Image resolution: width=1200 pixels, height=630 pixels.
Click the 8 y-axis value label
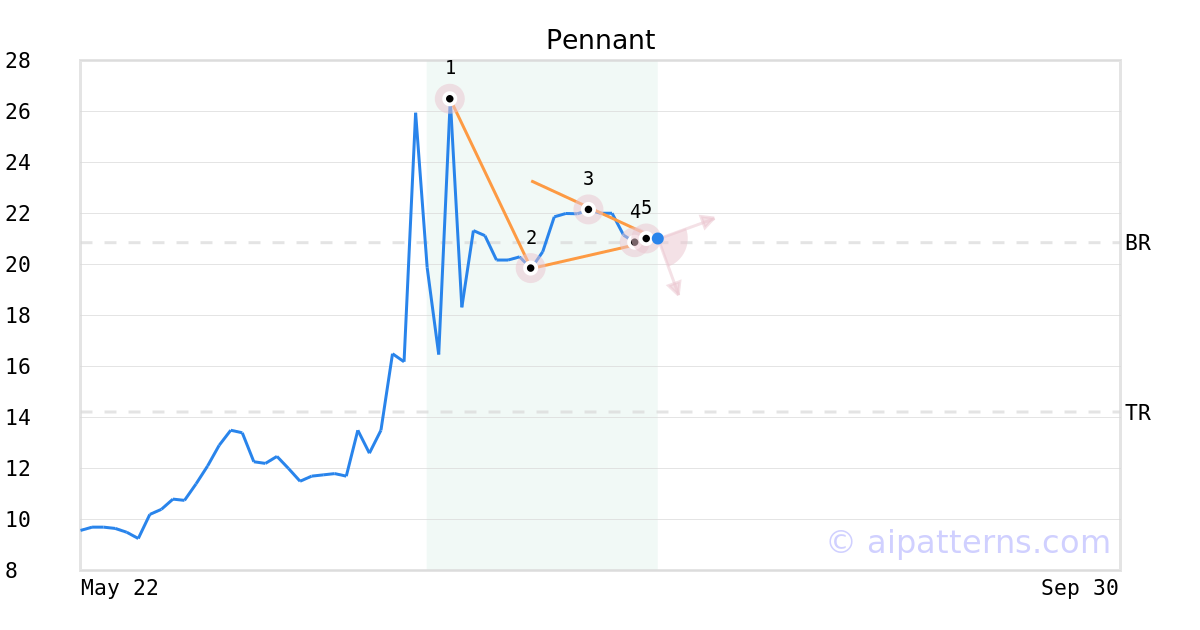(11, 571)
